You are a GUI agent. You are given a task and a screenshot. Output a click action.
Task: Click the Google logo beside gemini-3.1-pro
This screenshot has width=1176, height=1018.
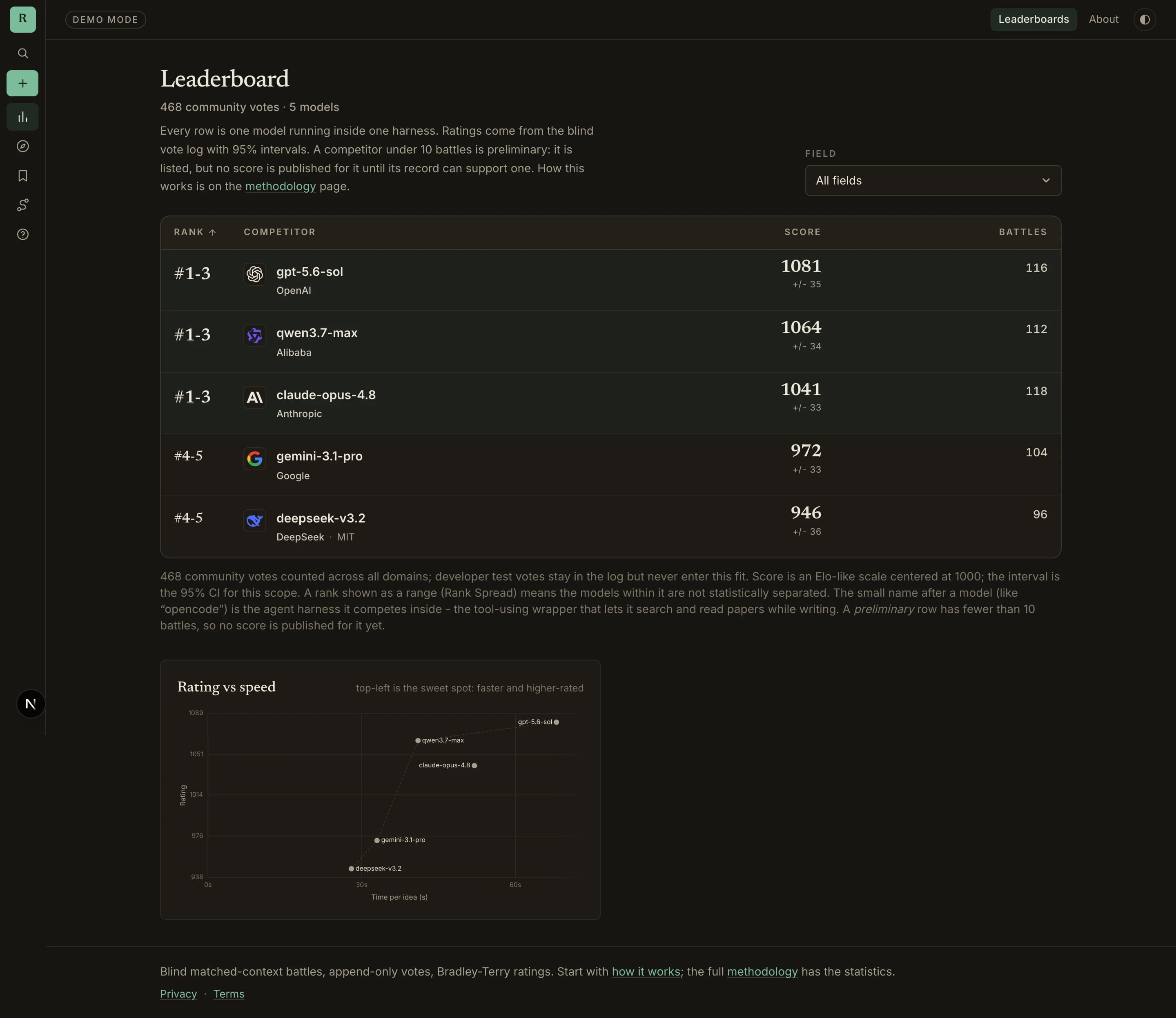(255, 459)
